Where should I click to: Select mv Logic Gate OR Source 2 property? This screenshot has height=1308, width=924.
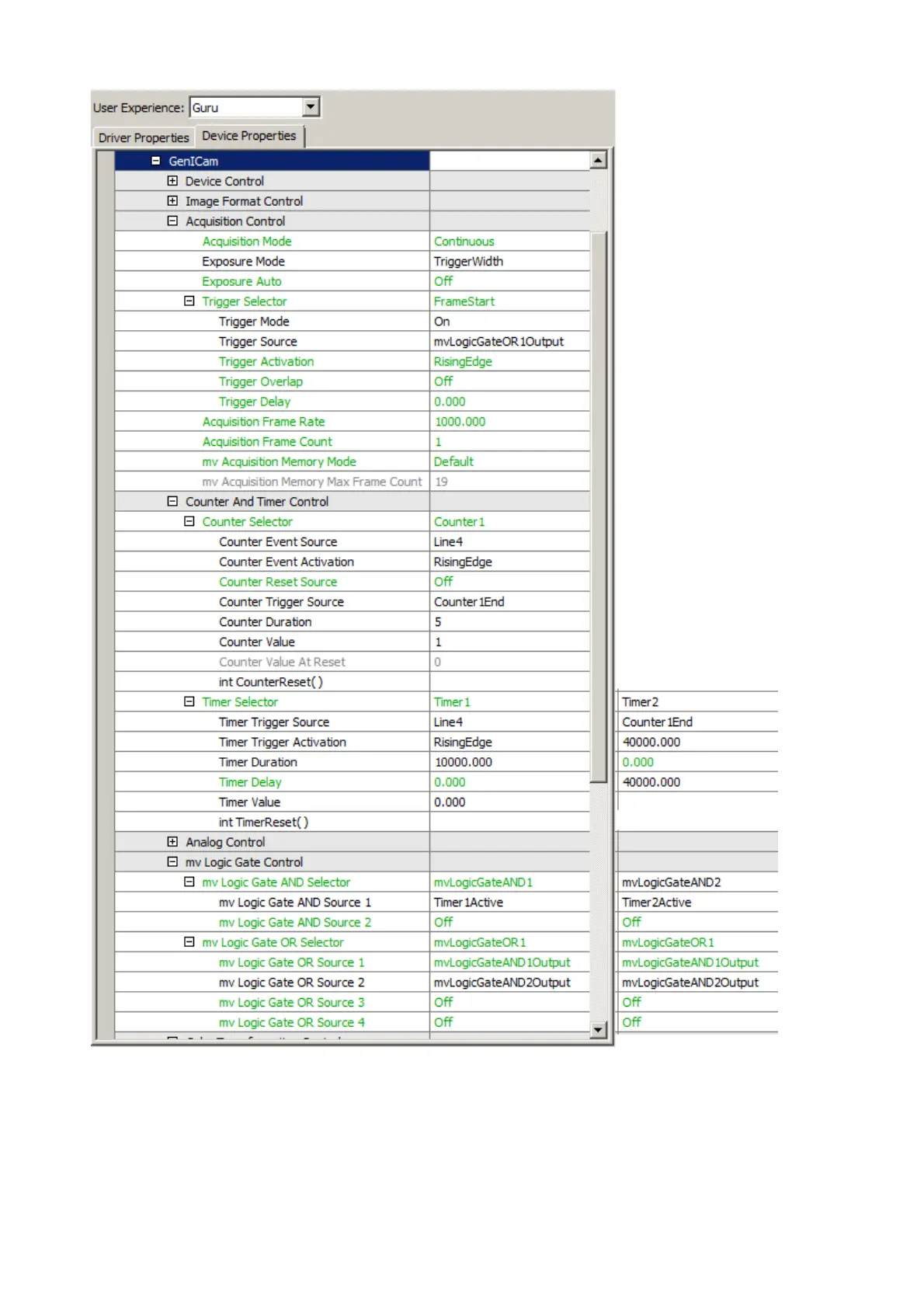(291, 983)
